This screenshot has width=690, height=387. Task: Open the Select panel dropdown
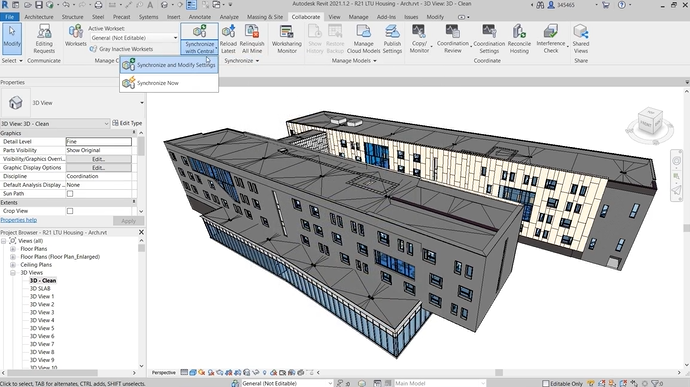point(12,61)
